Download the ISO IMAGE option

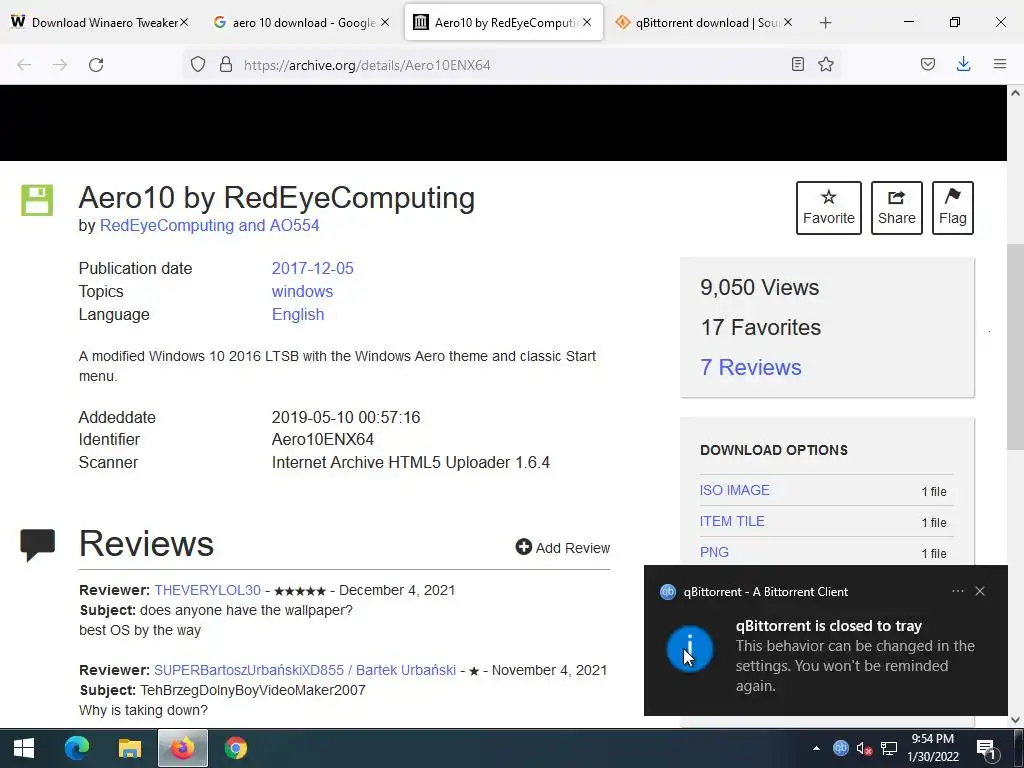click(x=735, y=490)
